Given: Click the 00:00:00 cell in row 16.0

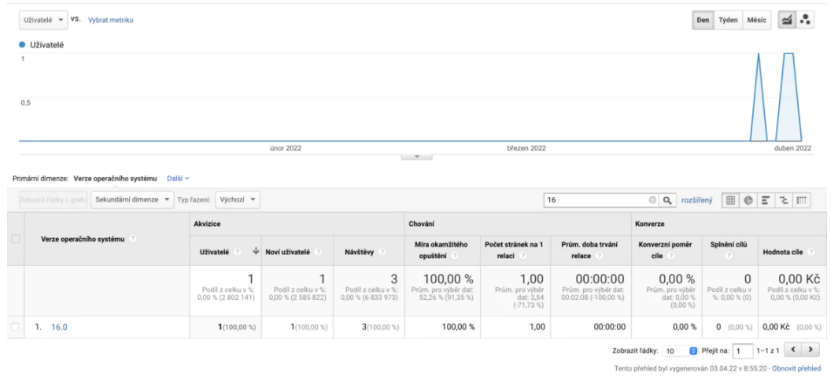Looking at the screenshot, I should [609, 327].
